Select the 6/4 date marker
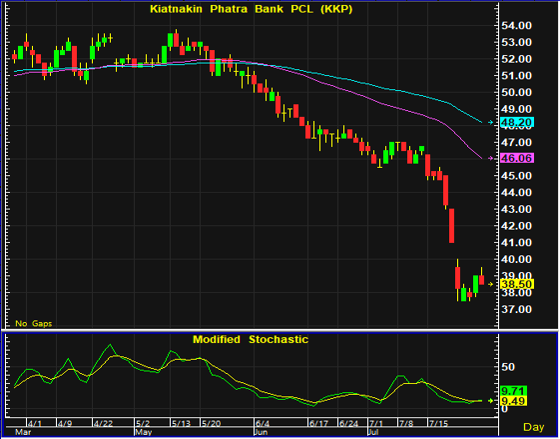Screen dimensions: 560x439 coord(263,424)
